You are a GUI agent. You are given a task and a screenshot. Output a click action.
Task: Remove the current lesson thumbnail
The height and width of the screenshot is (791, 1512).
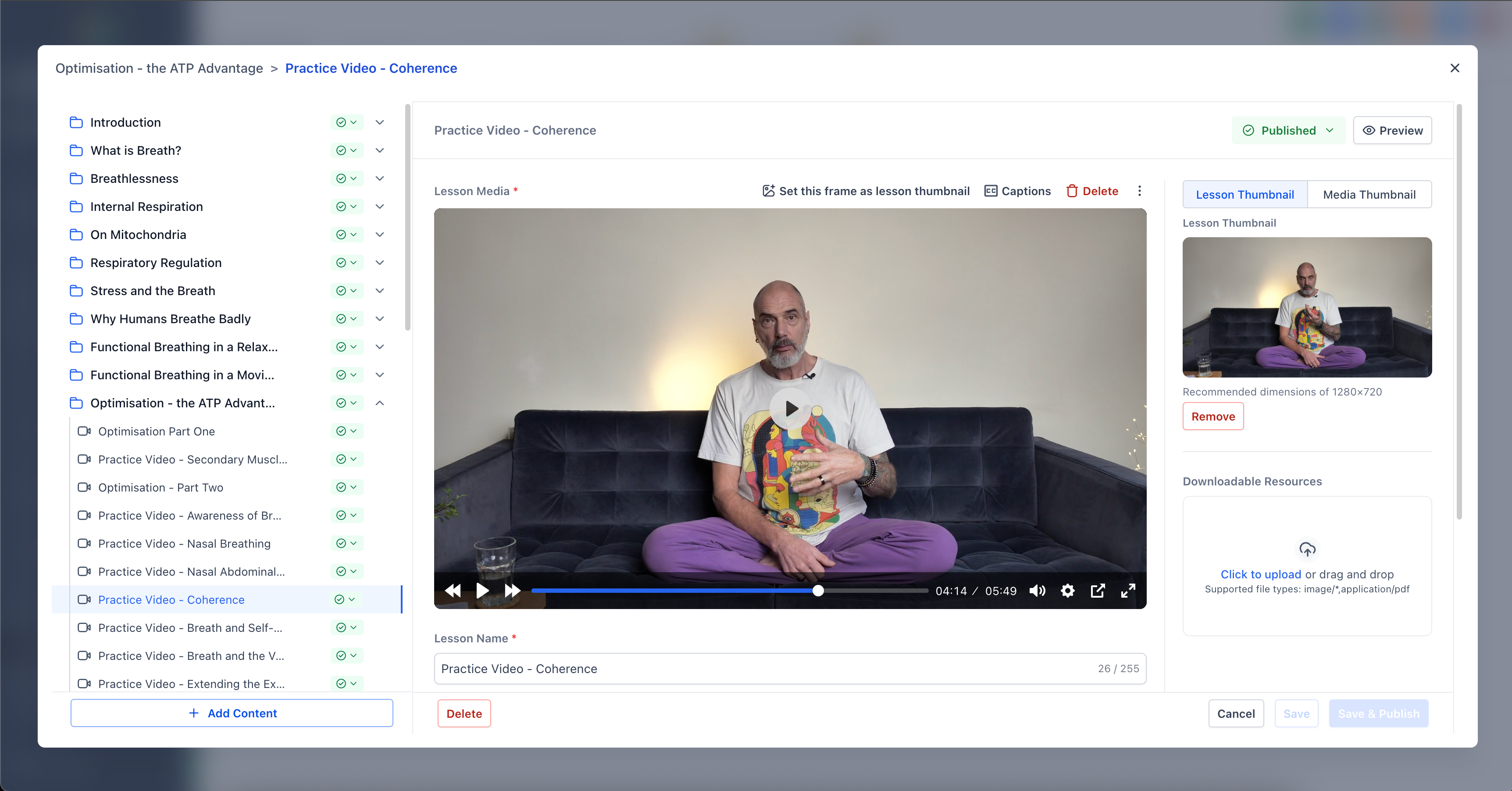coord(1212,416)
